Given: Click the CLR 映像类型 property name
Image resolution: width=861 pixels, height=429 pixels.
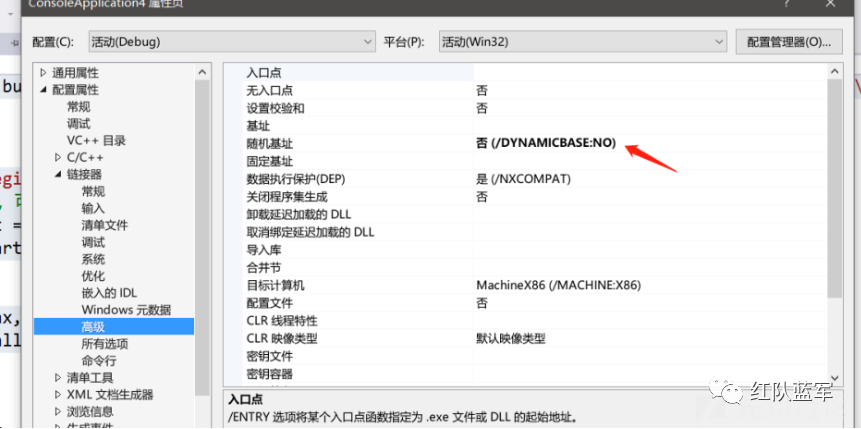Looking at the screenshot, I should point(282,338).
